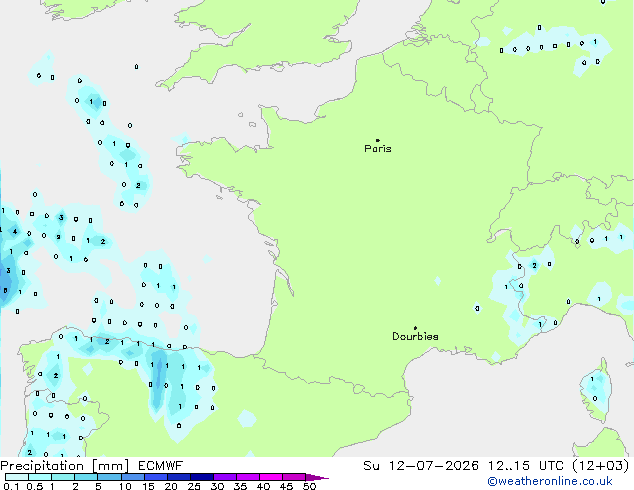Click the ECMWF model label

pos(161,466)
